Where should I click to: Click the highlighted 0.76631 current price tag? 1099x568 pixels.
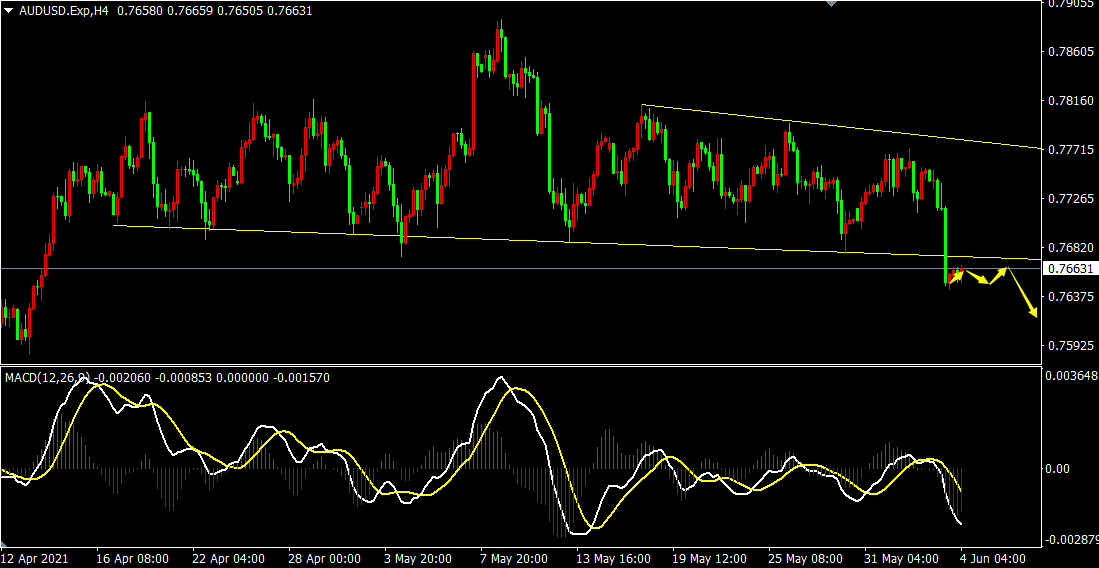(1069, 269)
